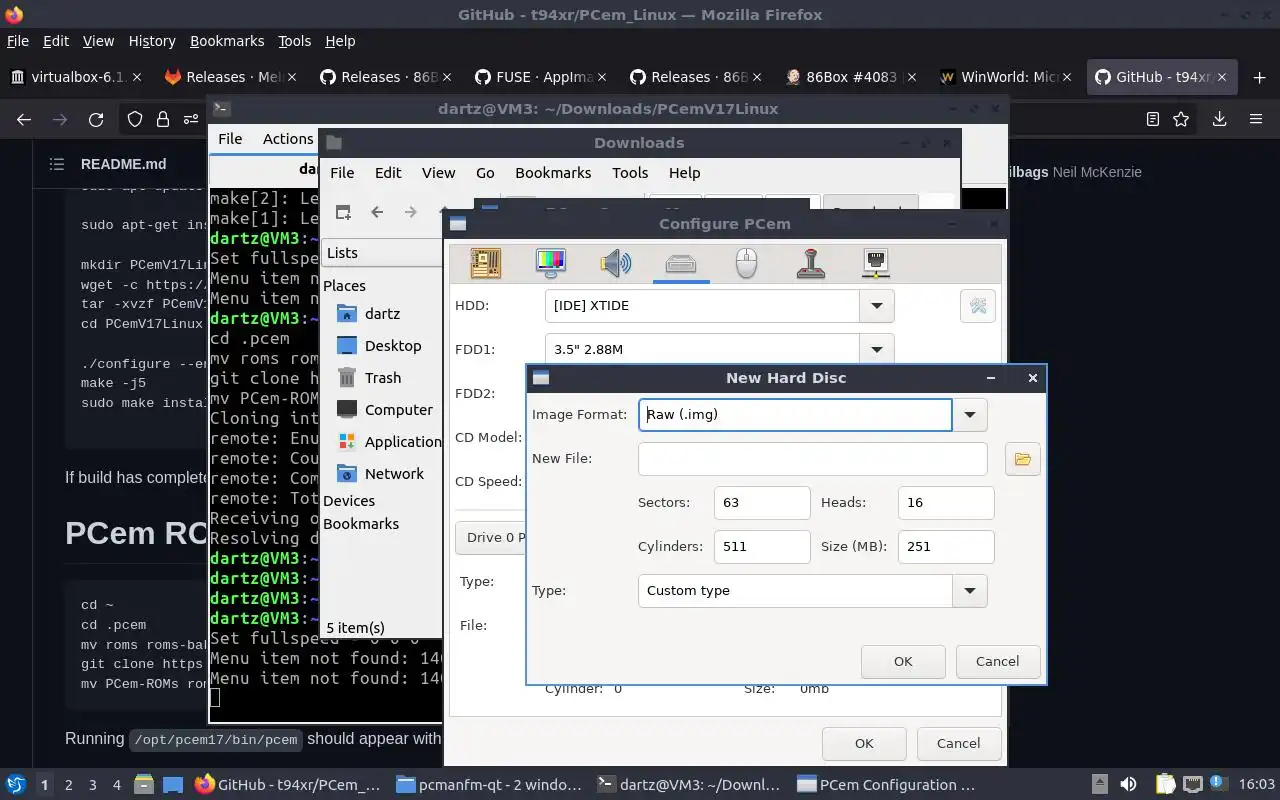
Task: Switch to the 86Box #4083 Firefox tab
Action: pos(851,77)
